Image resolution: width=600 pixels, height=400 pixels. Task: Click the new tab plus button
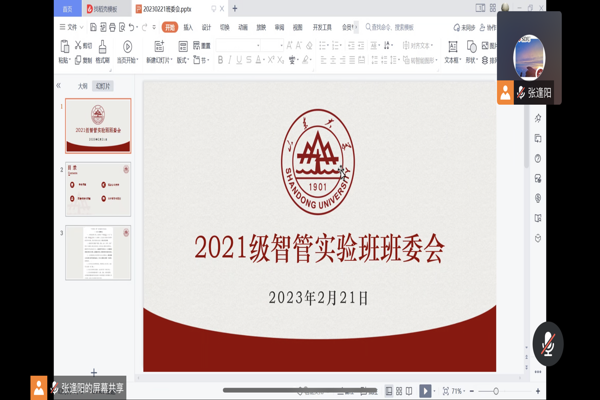point(235,8)
